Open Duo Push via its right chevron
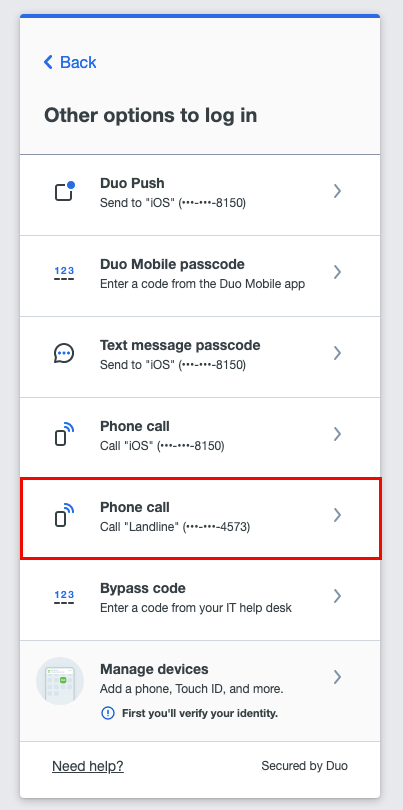 tap(337, 191)
